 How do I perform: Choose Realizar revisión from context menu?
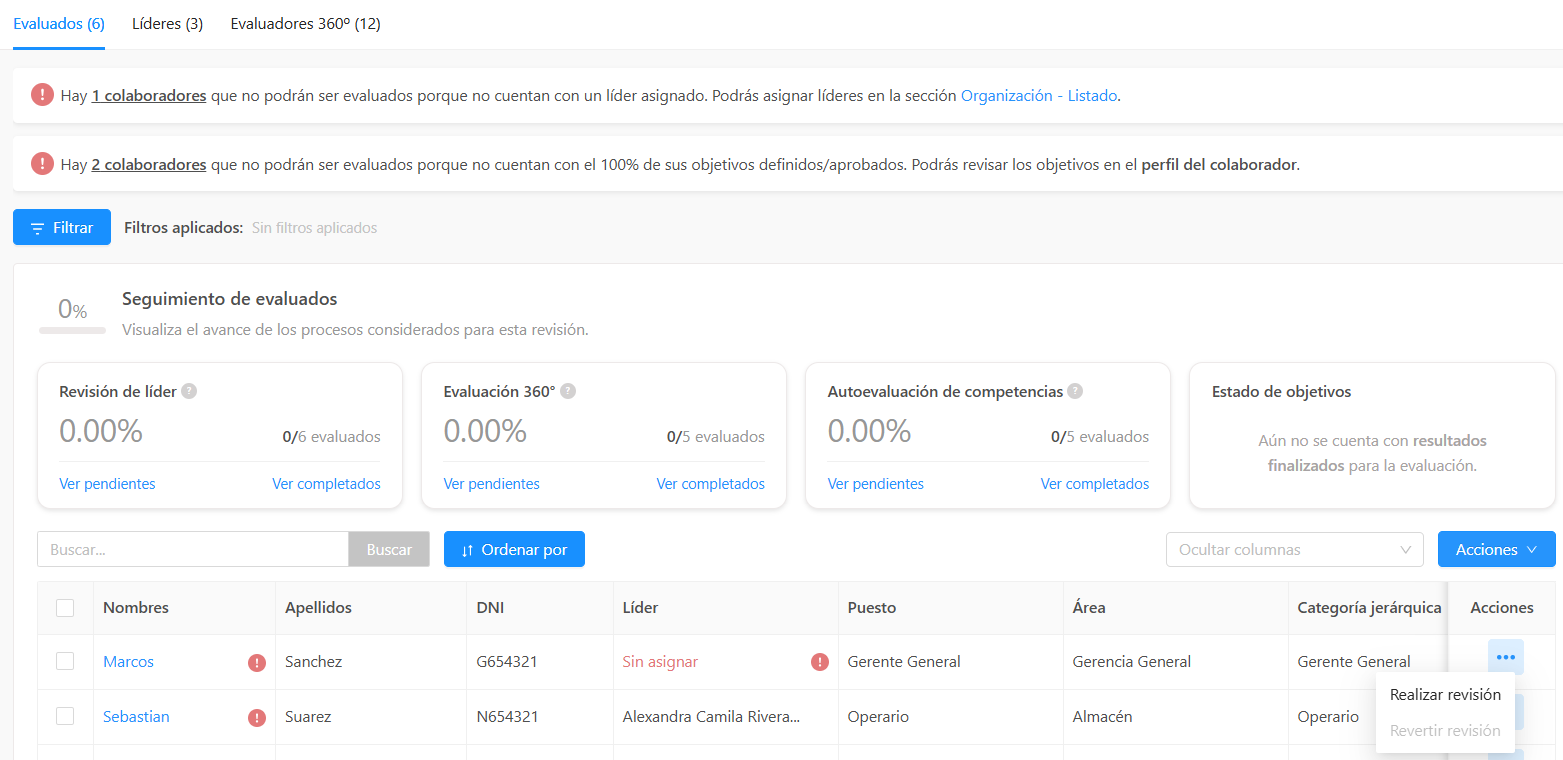pos(1445,694)
